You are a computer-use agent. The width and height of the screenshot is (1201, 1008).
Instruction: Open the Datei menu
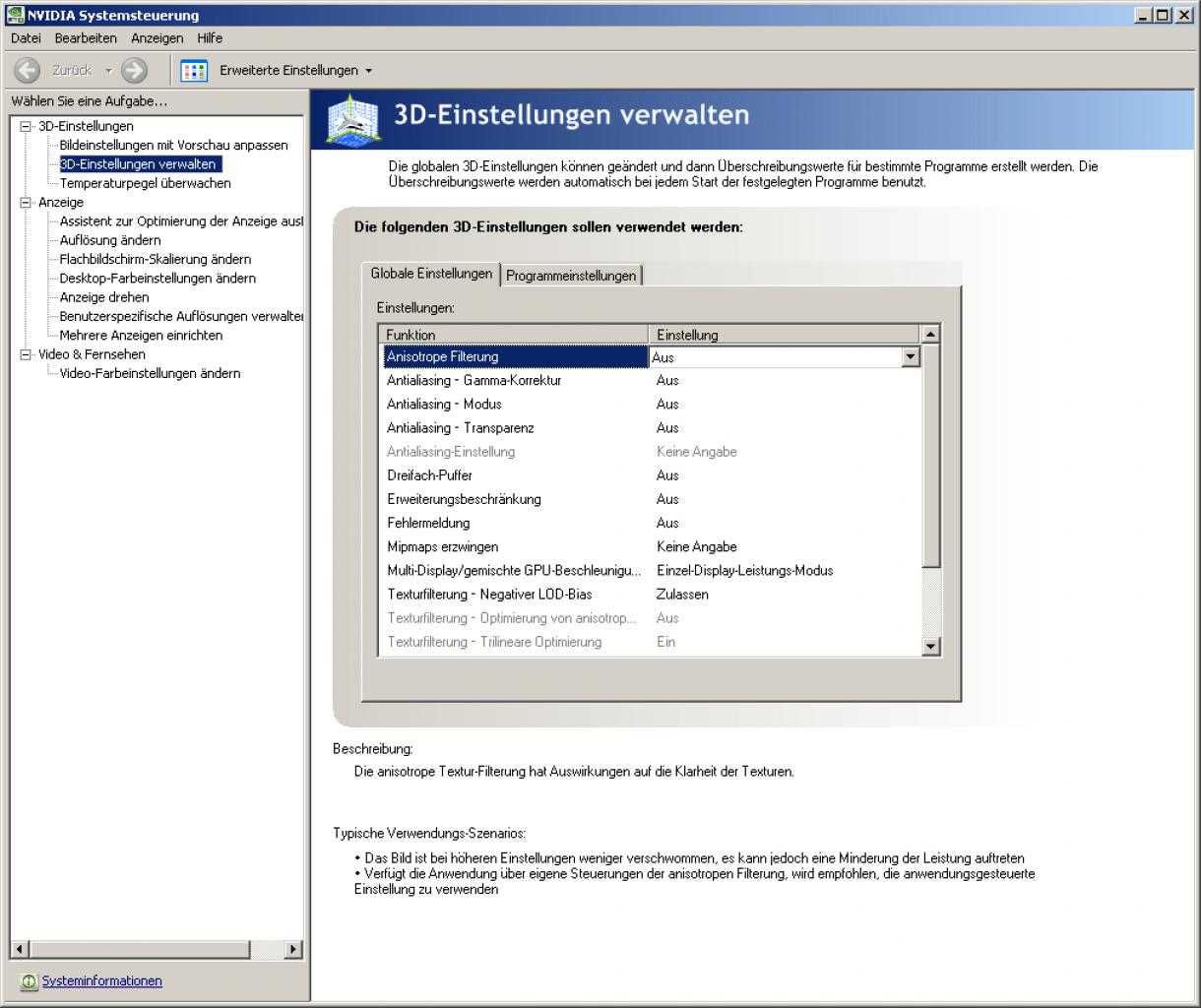pos(26,38)
